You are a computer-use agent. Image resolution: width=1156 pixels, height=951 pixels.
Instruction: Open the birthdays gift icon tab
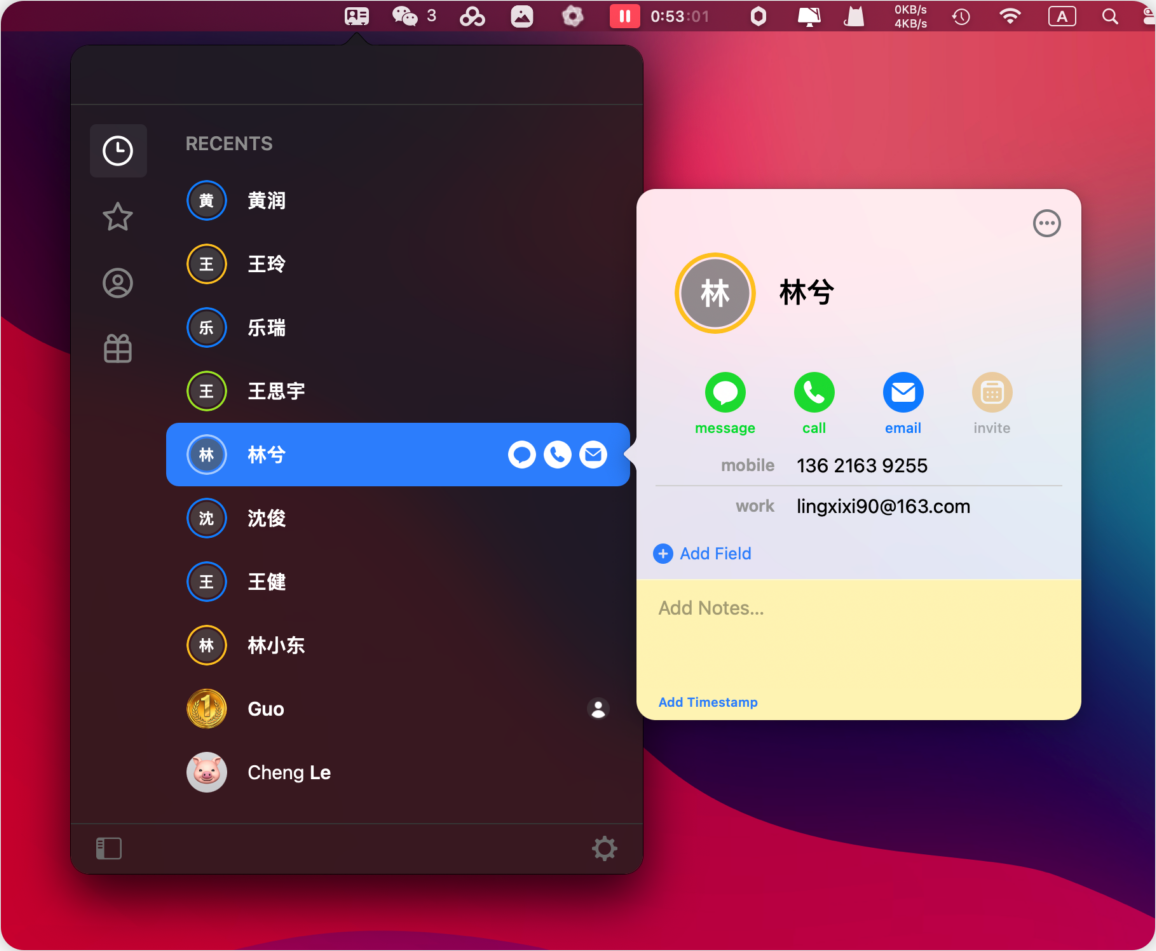coord(118,349)
